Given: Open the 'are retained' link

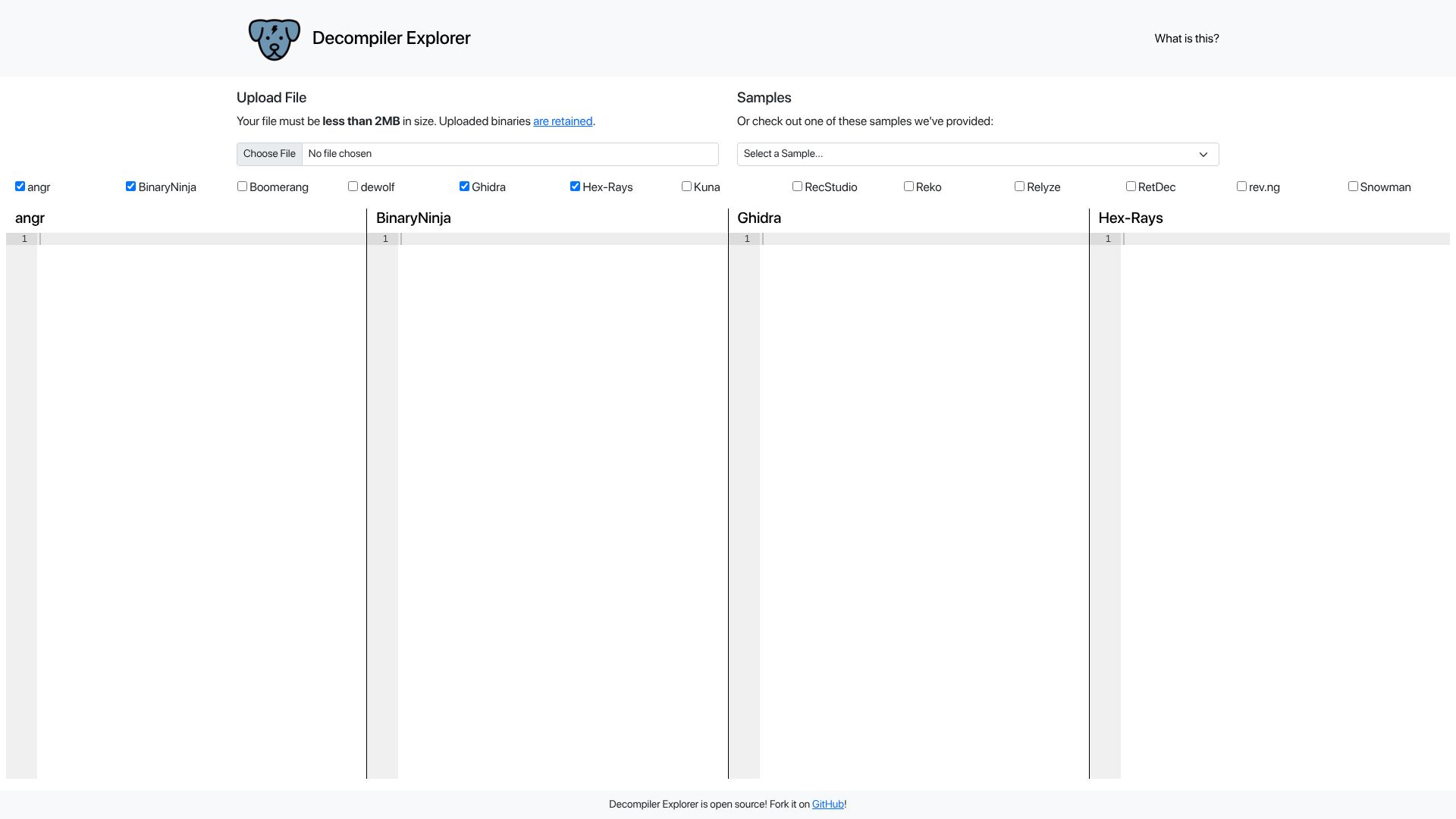Looking at the screenshot, I should point(563,121).
